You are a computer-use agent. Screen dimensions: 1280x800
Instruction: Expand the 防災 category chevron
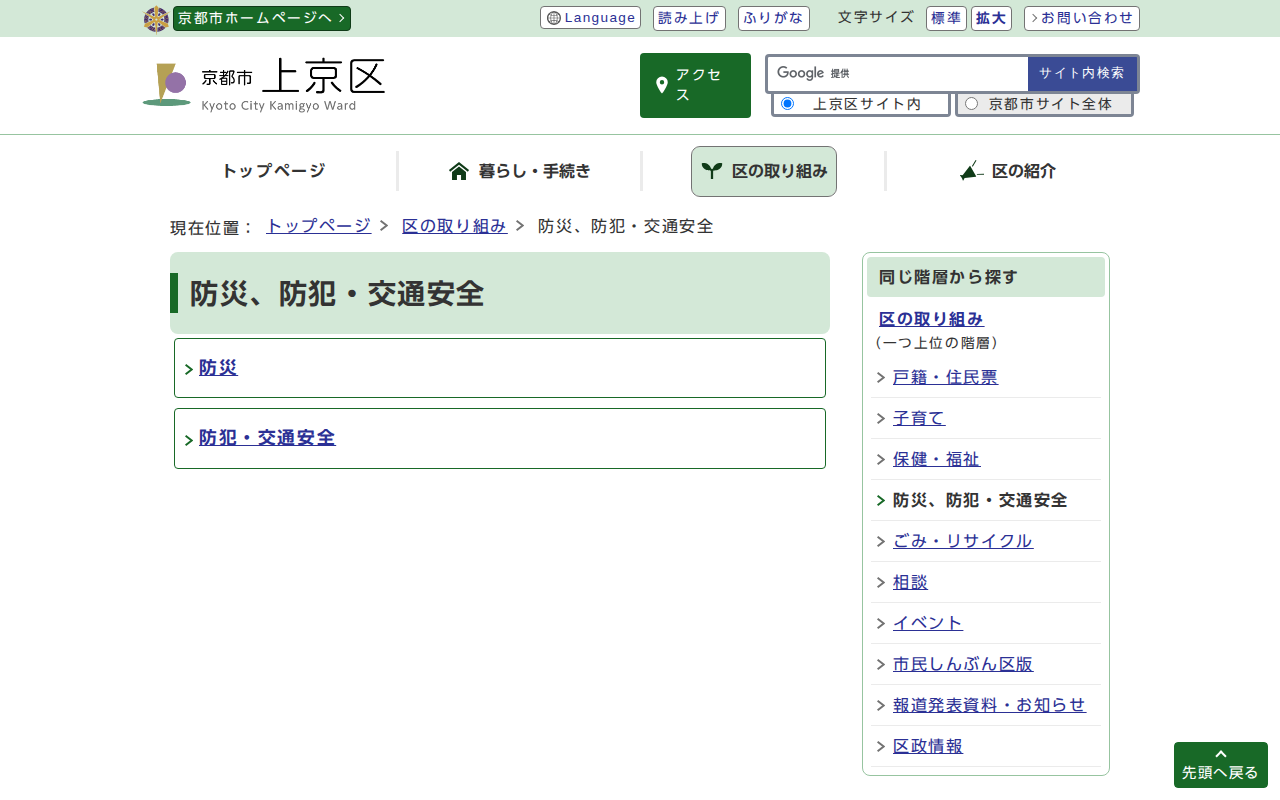click(x=189, y=370)
